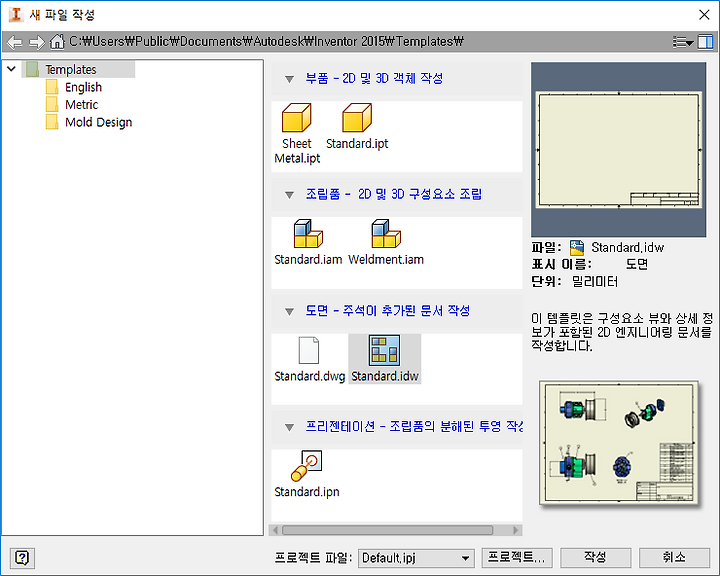720x576 pixels.
Task: Open the help question mark button
Action: [22, 558]
